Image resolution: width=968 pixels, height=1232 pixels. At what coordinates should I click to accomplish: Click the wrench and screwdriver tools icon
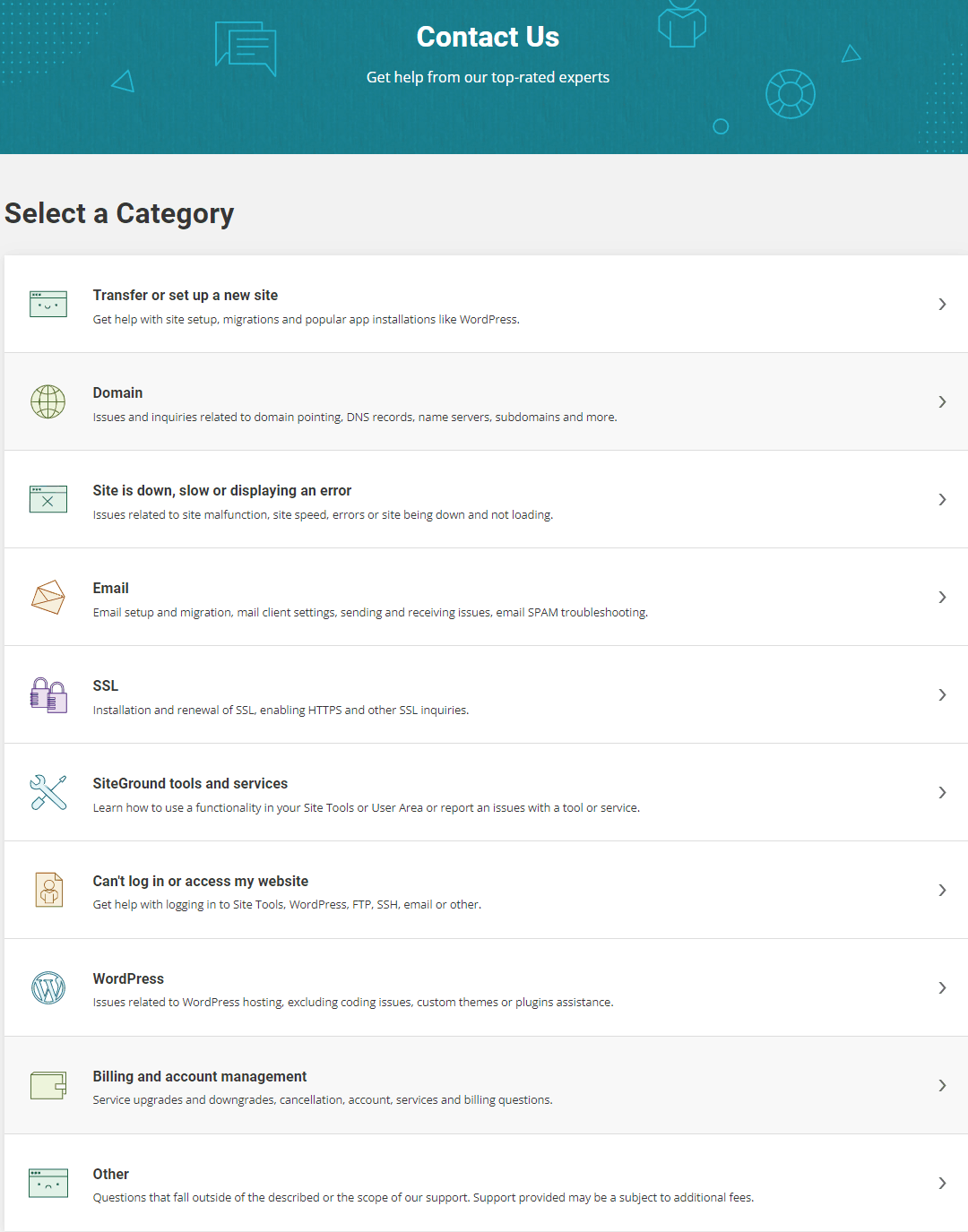click(48, 792)
